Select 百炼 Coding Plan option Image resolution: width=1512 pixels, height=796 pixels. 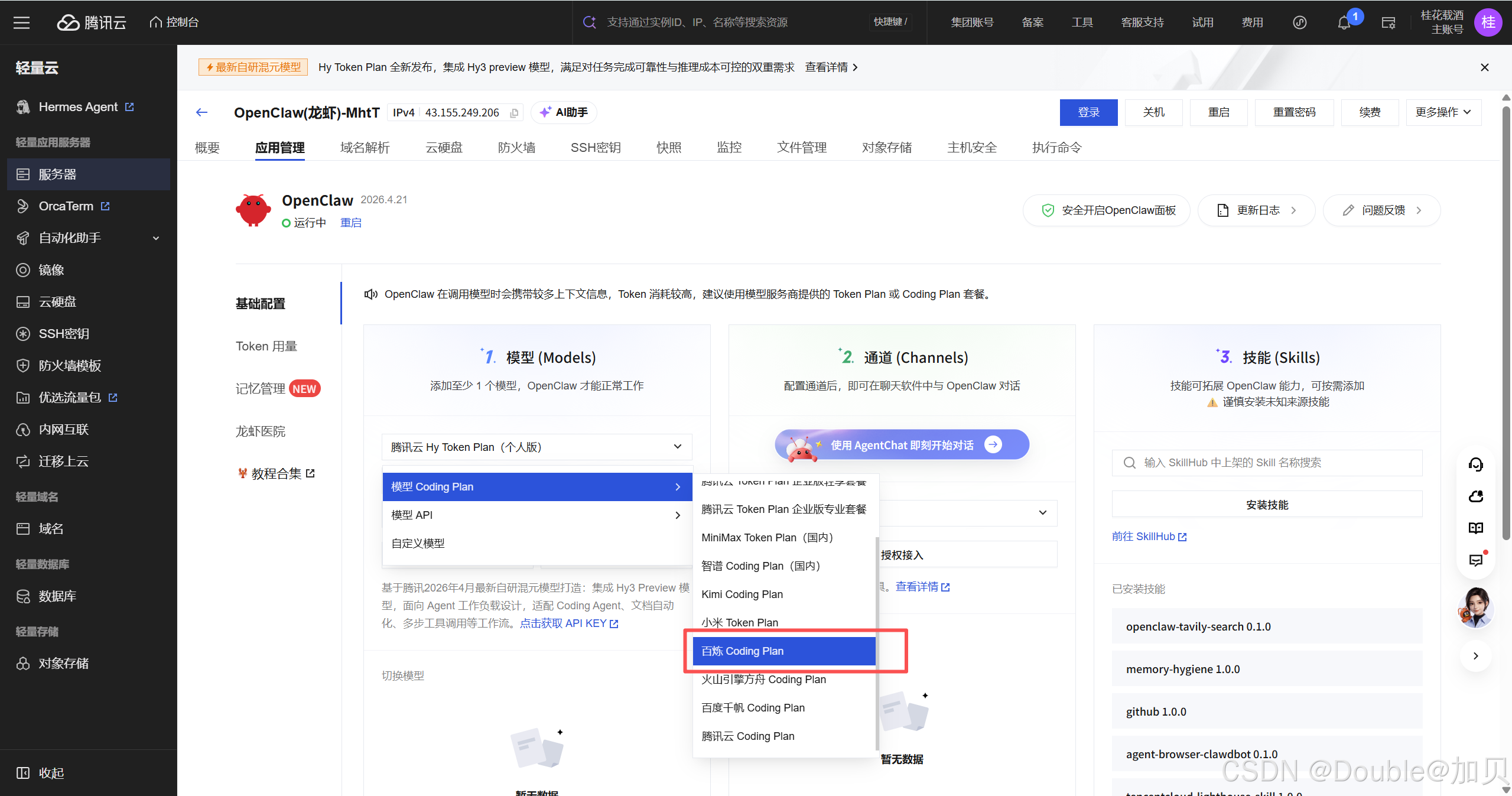tap(783, 651)
